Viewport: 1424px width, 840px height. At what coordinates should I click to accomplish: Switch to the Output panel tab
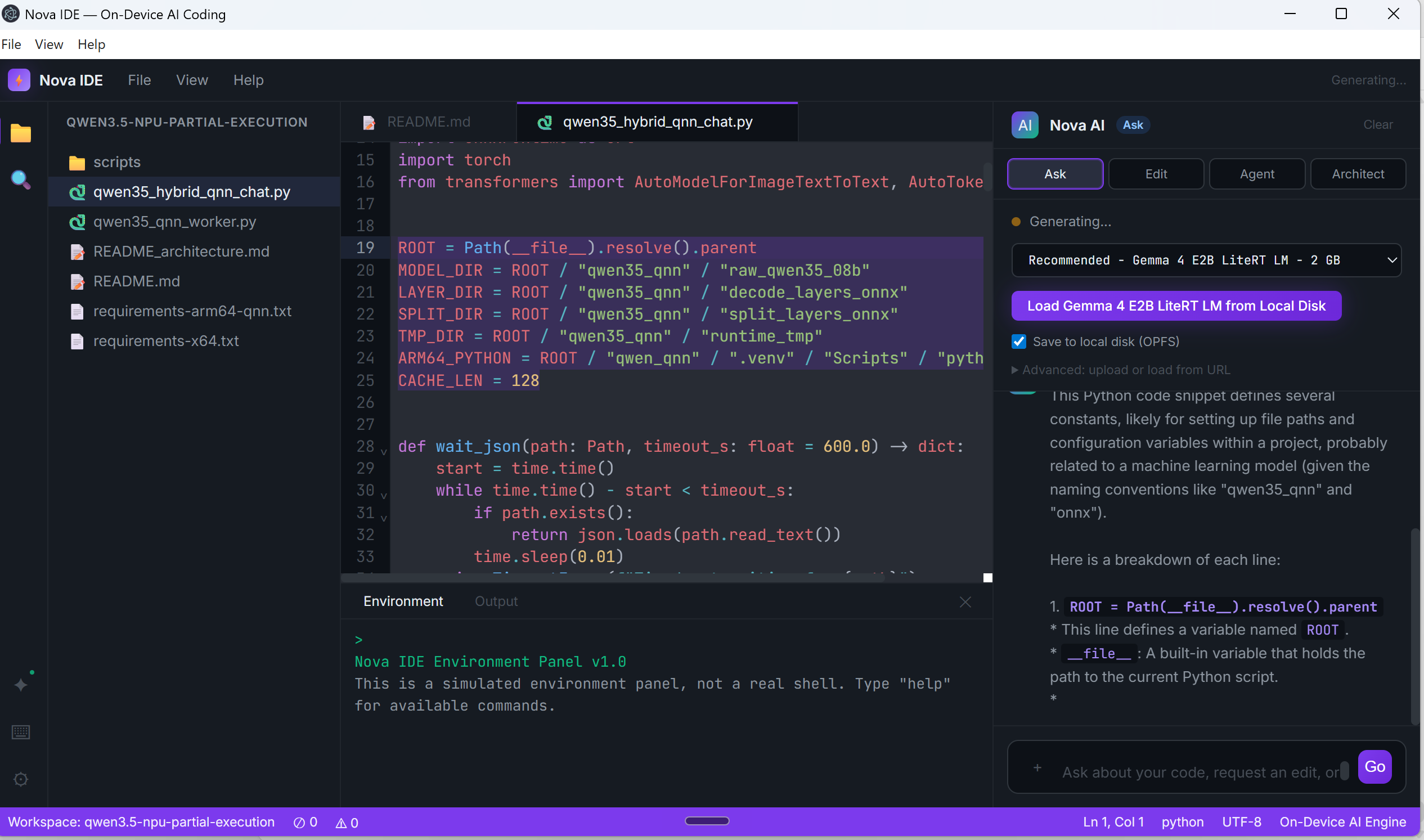pyautogui.click(x=496, y=601)
